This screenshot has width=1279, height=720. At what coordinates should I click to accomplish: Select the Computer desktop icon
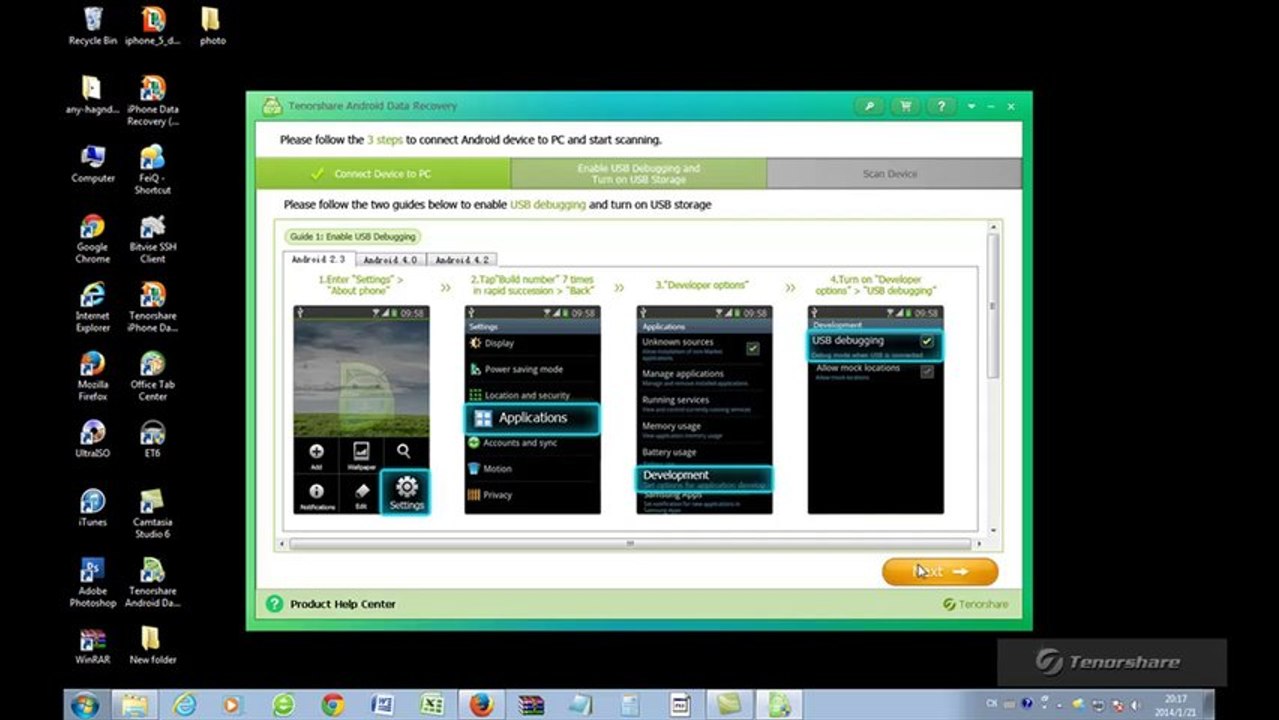[92, 164]
